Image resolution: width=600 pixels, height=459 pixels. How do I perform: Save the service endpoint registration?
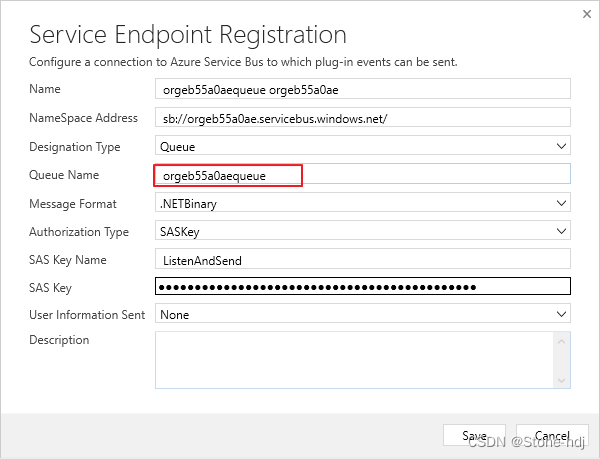474,435
